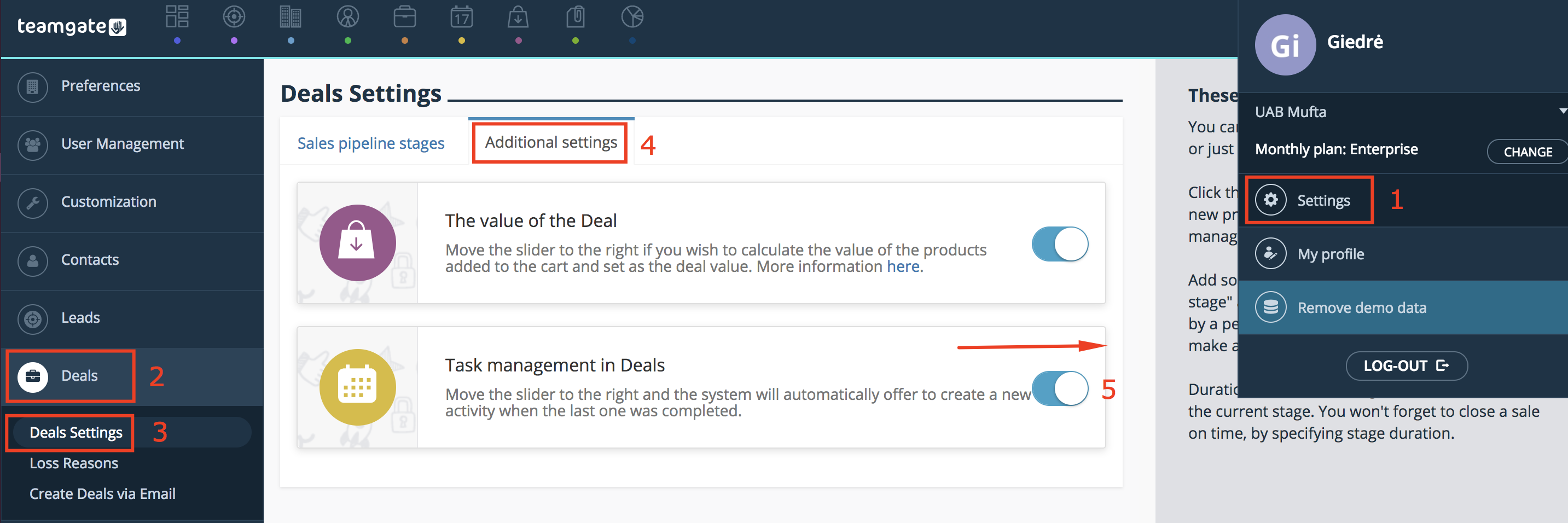Click the Remove demo data database icon
The image size is (1568, 523).
1270,307
